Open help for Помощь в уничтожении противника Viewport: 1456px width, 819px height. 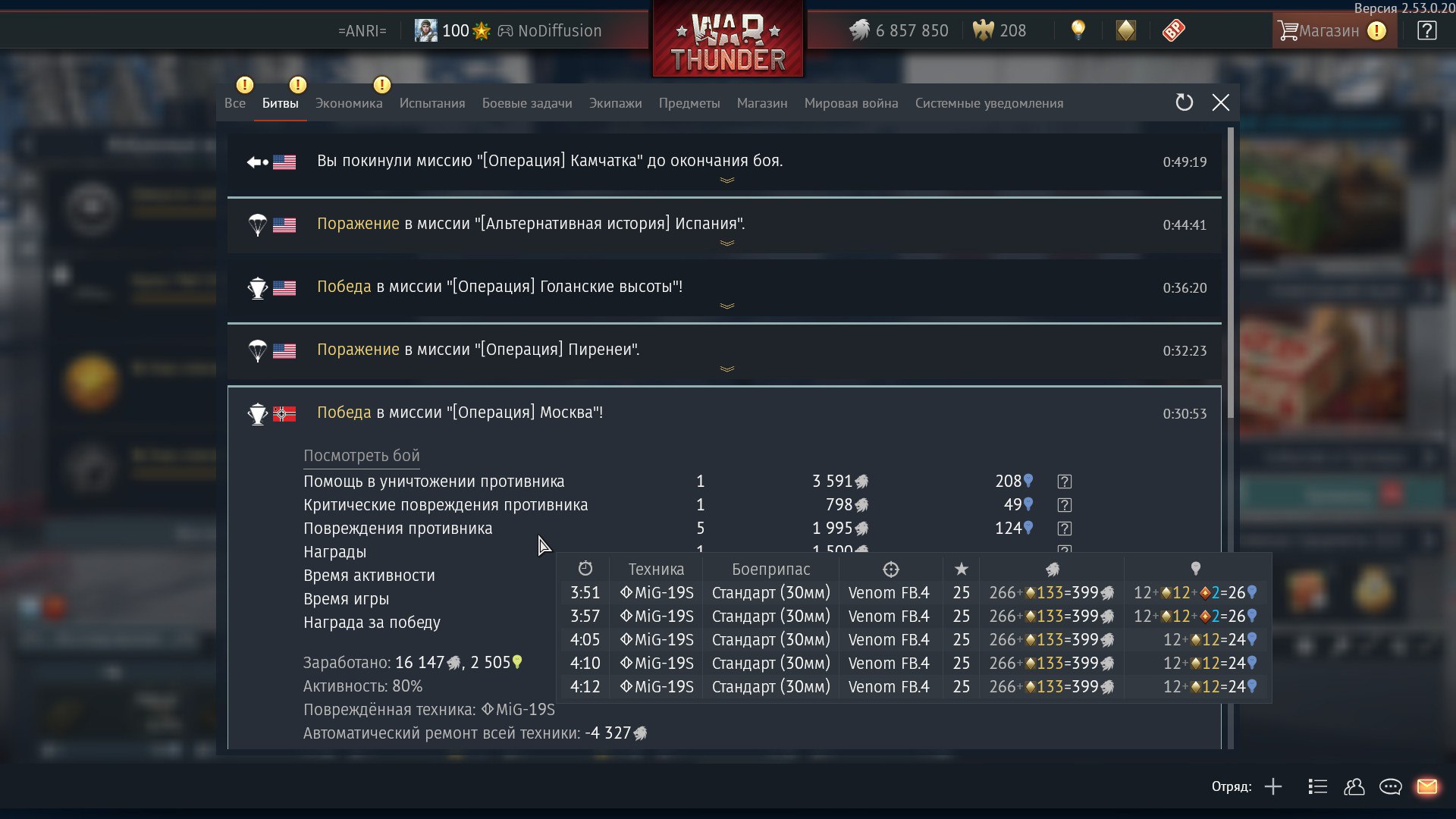[1065, 482]
